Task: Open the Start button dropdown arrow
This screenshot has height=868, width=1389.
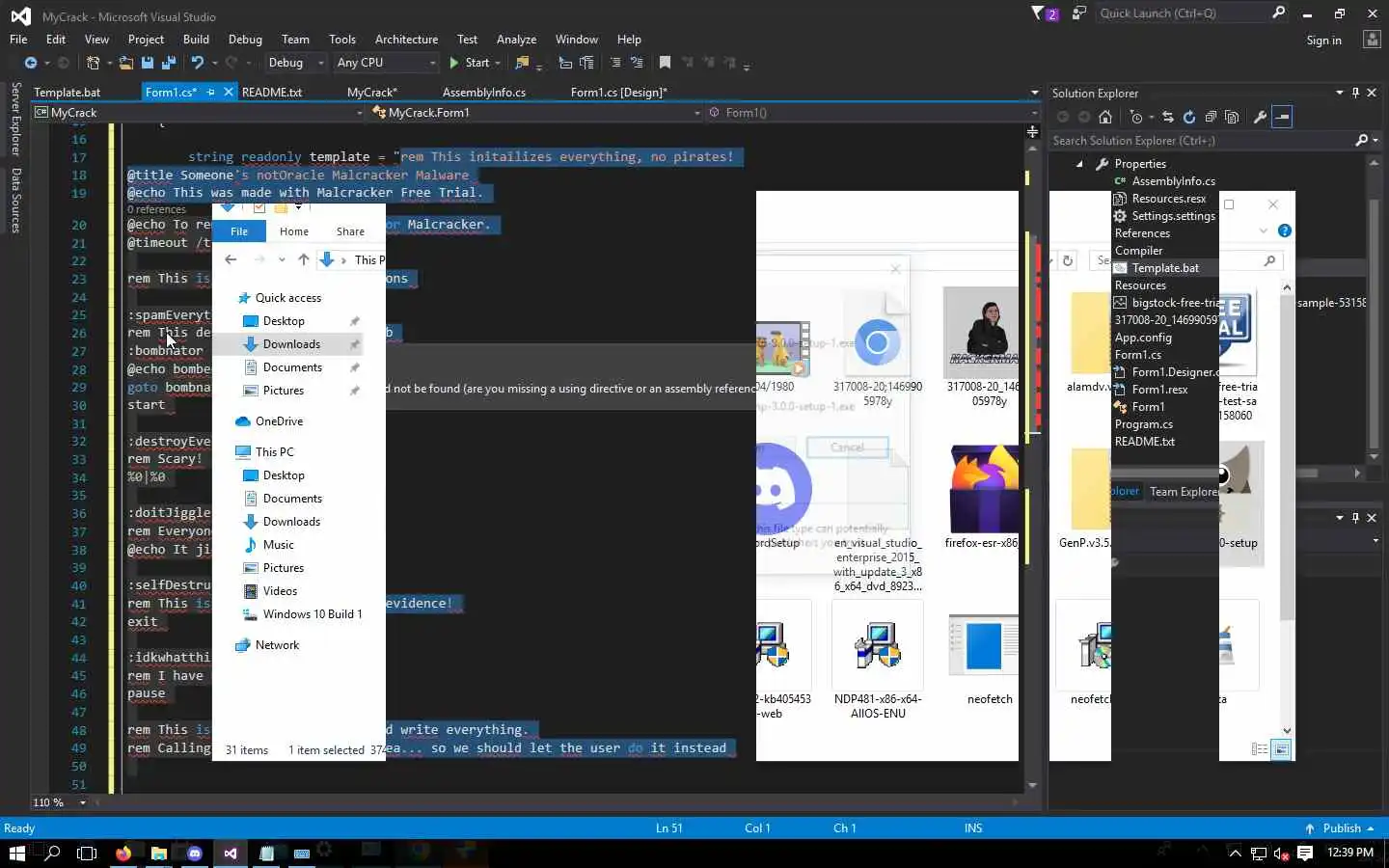Action: point(498,63)
